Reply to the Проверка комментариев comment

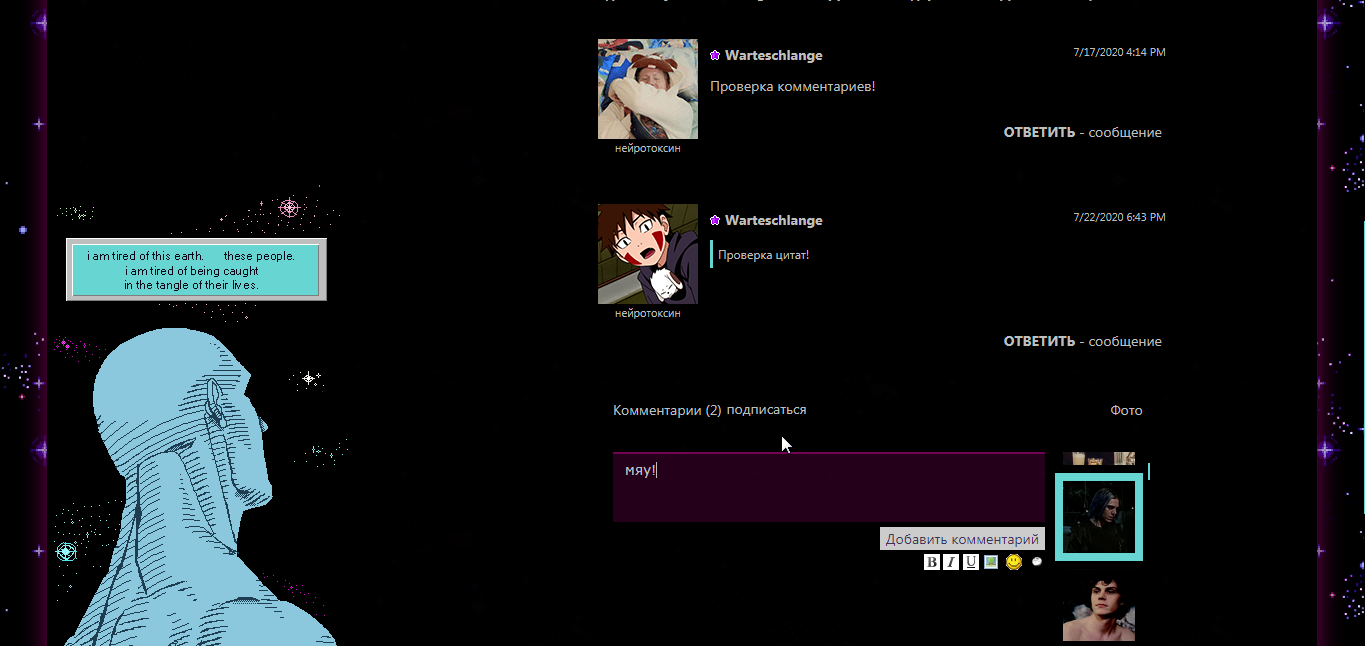pyautogui.click(x=1039, y=133)
